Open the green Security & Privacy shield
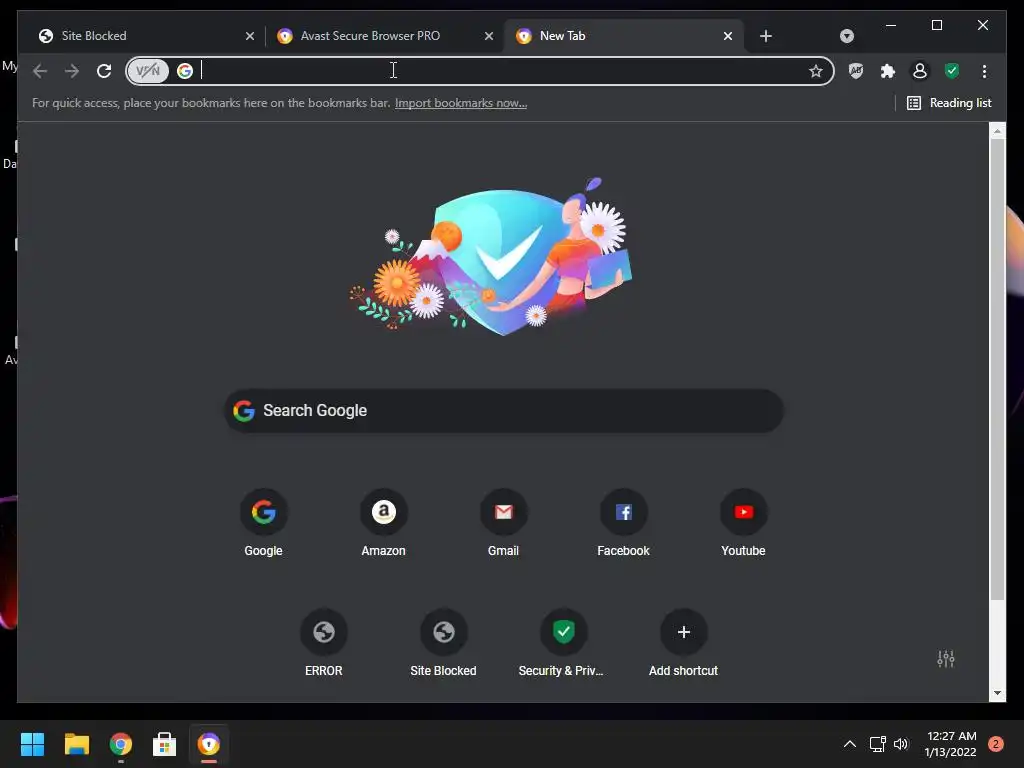The width and height of the screenshot is (1024, 768). tap(952, 71)
